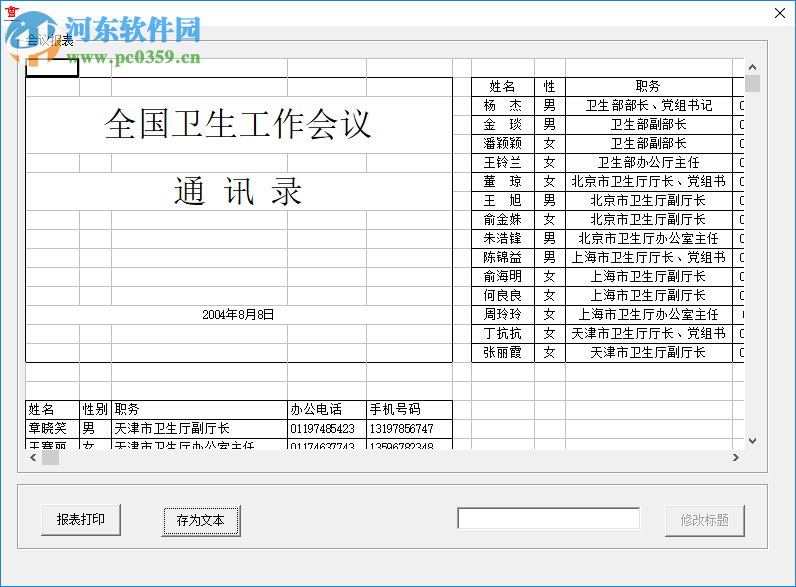796x587 pixels.
Task: Select the cell 卫生部办公厅主任
Action: click(649, 162)
